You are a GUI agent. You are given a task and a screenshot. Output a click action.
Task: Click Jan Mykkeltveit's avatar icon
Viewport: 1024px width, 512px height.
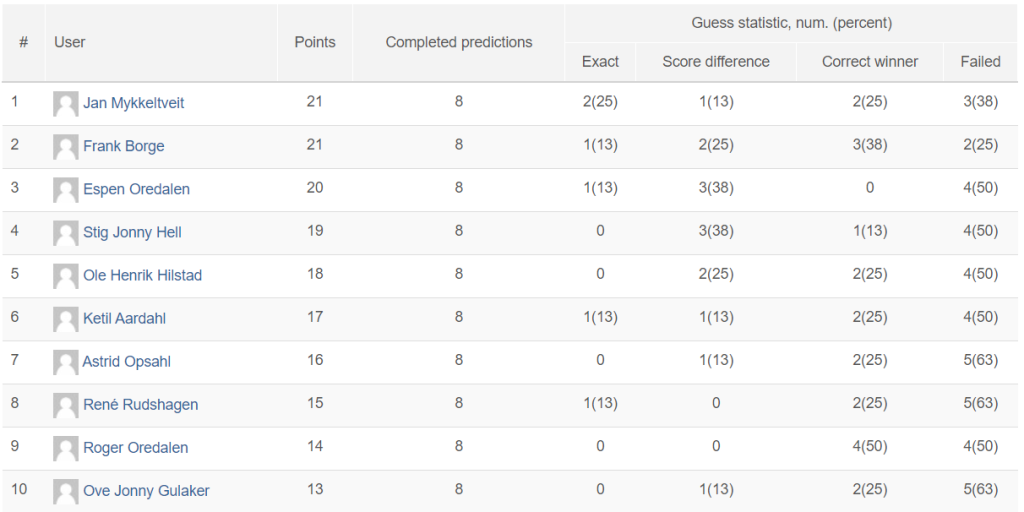65,104
